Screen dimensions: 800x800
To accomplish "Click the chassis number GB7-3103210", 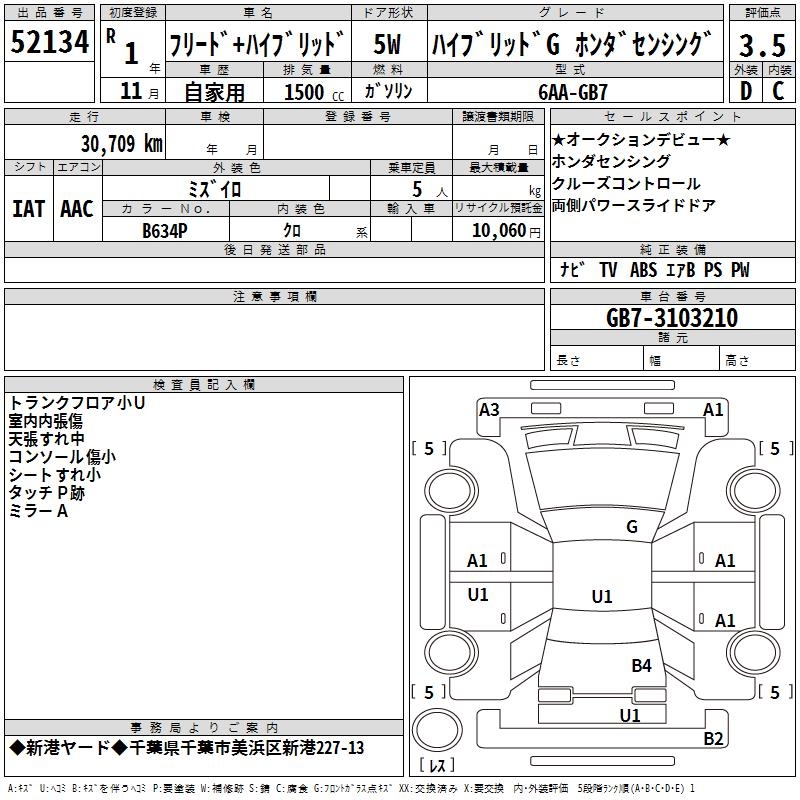I will click(672, 318).
